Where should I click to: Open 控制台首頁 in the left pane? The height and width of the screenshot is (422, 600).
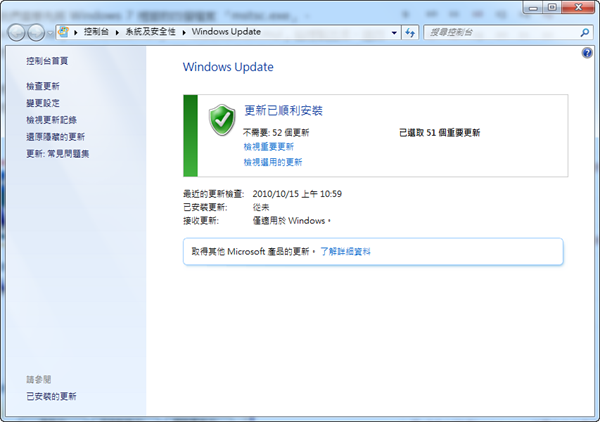(x=47, y=61)
